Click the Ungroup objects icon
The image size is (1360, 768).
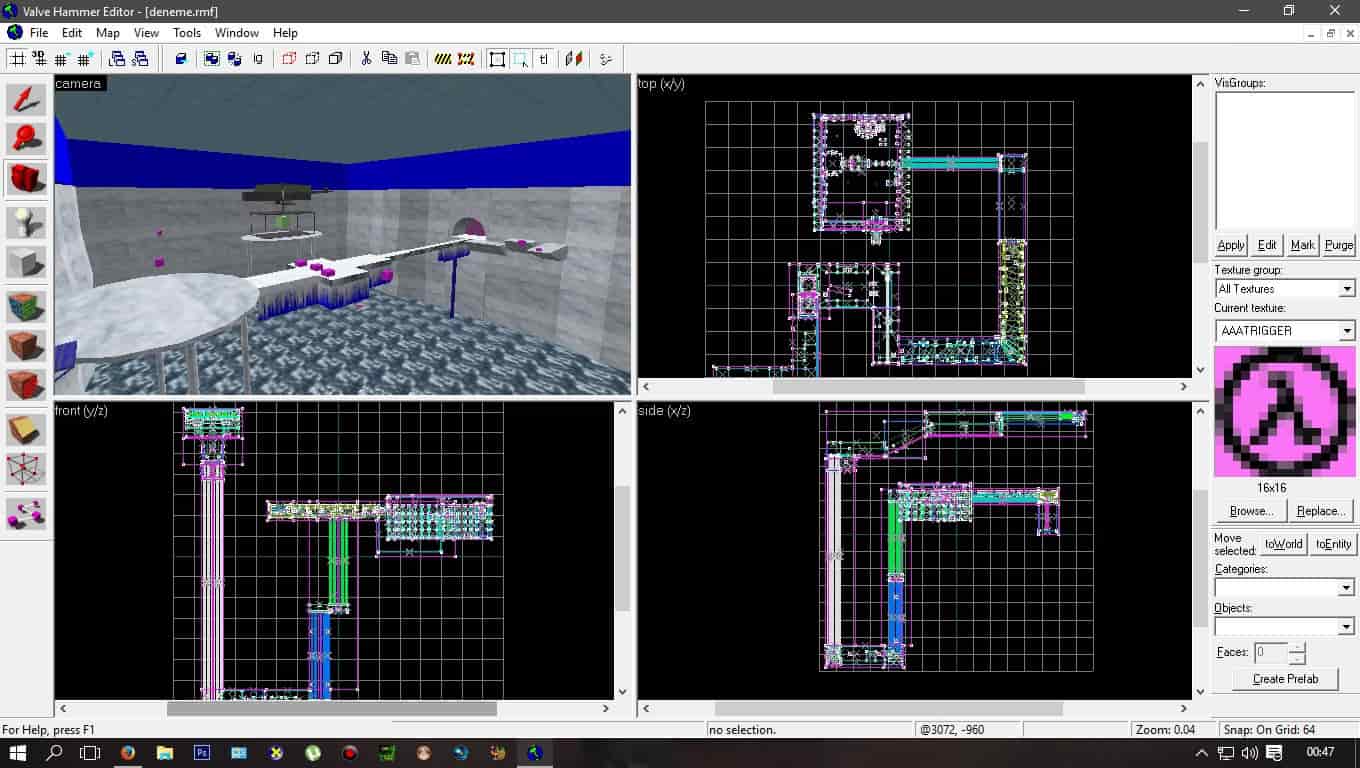point(235,59)
